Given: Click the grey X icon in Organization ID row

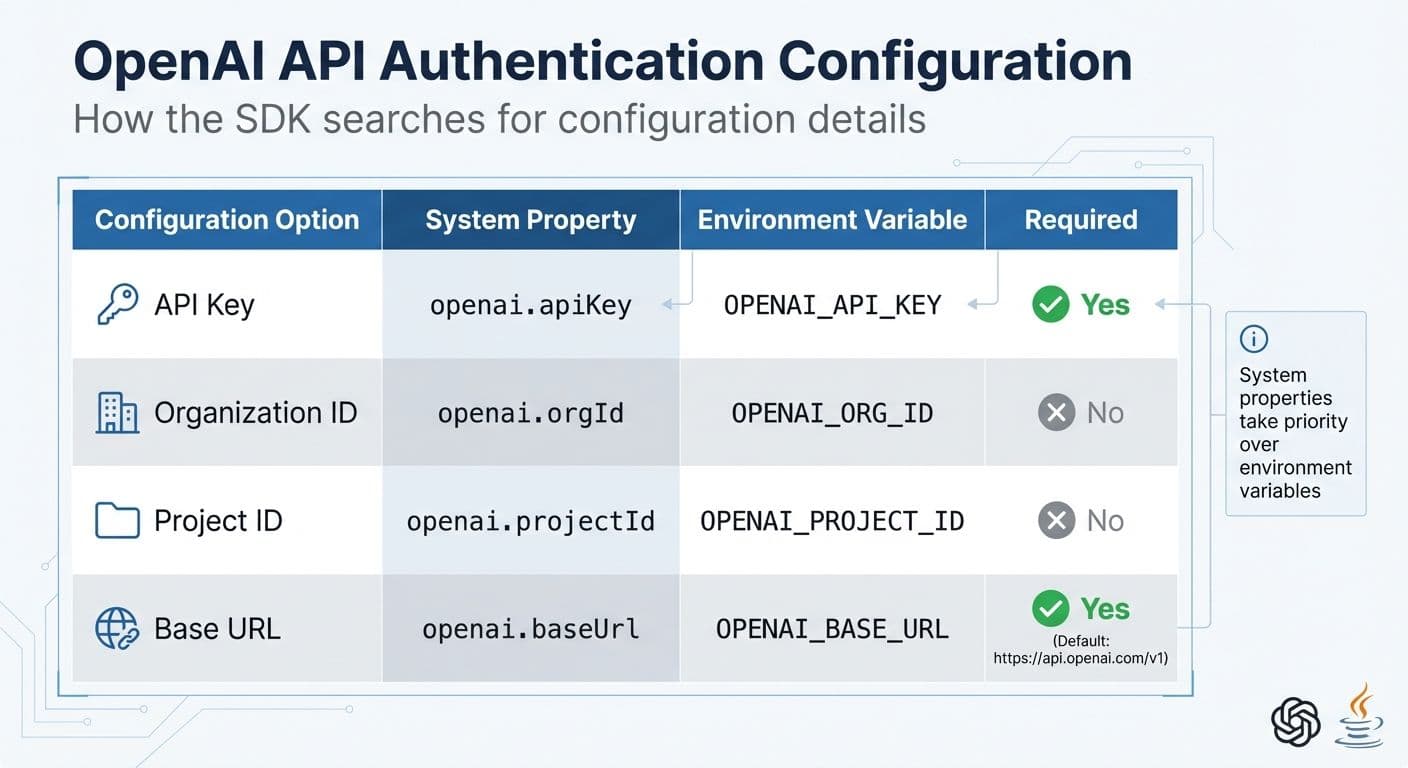Looking at the screenshot, I should (1056, 412).
